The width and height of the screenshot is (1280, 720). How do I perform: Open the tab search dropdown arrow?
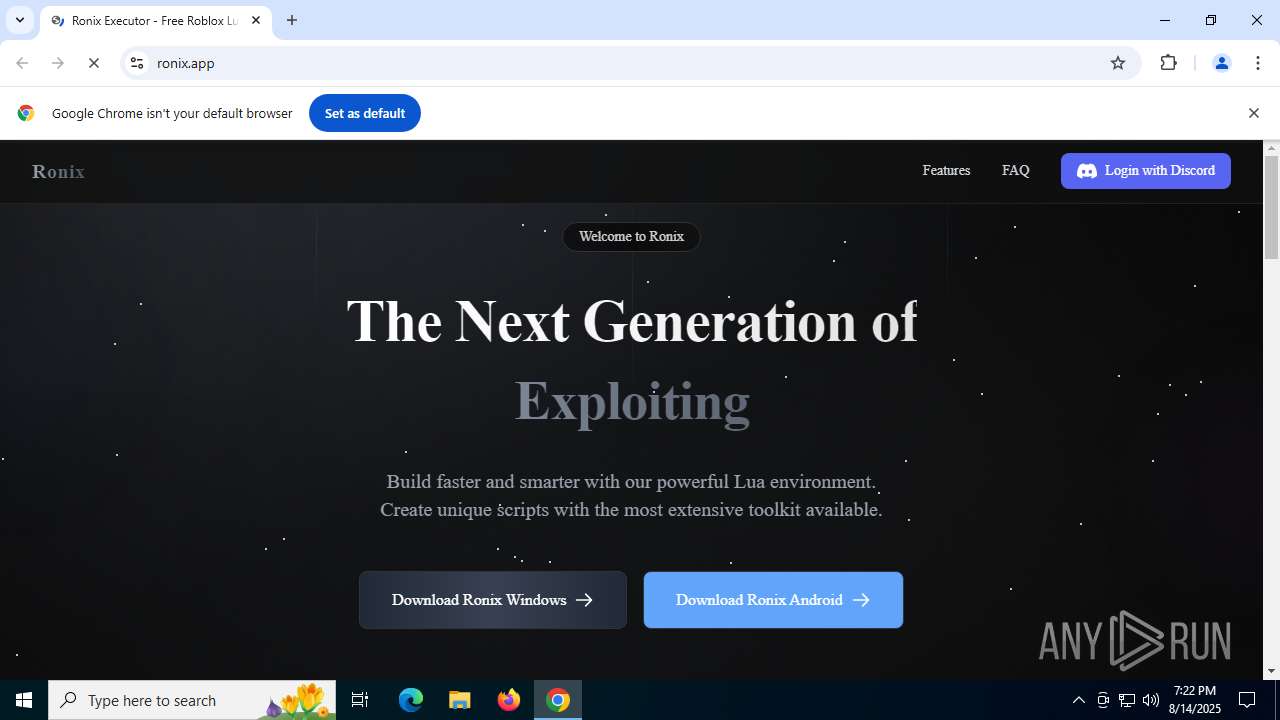click(19, 20)
